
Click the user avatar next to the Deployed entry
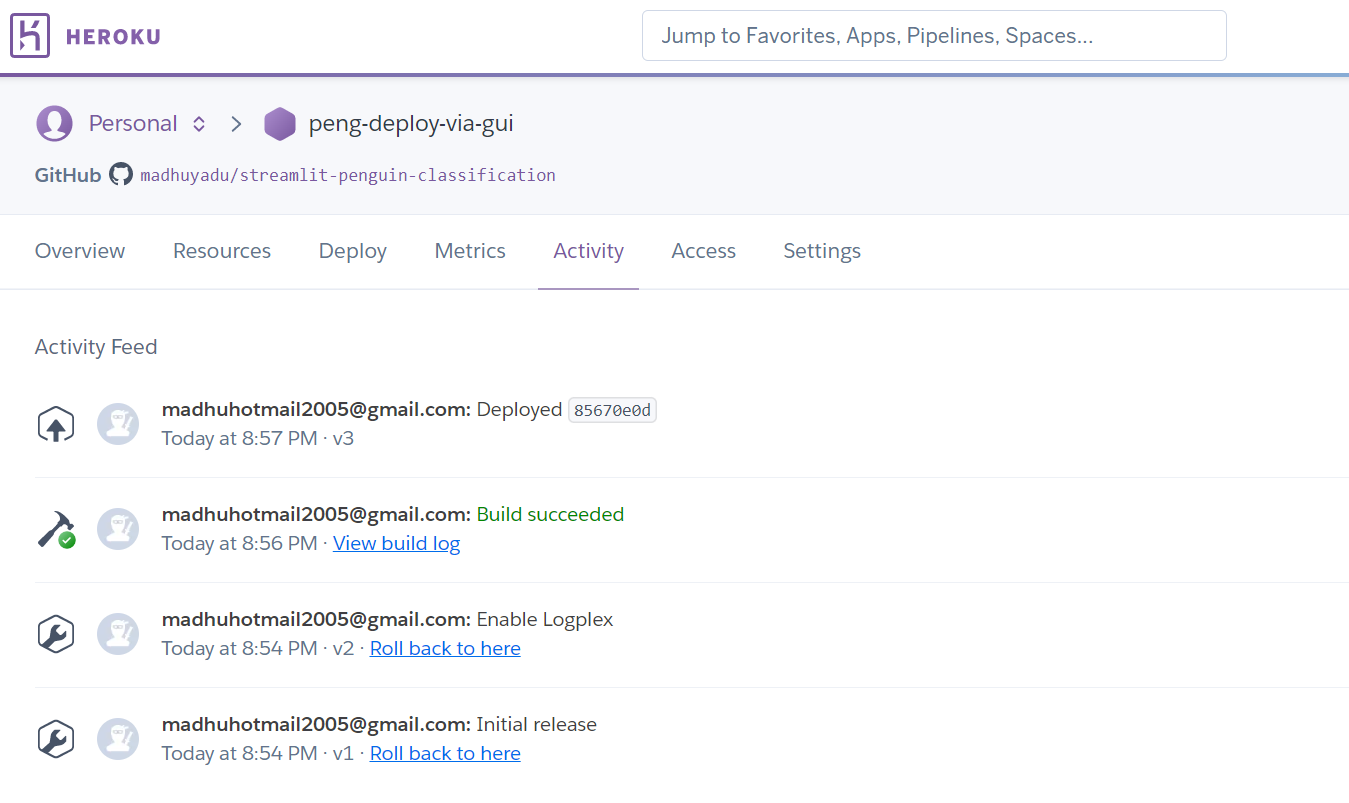click(118, 423)
